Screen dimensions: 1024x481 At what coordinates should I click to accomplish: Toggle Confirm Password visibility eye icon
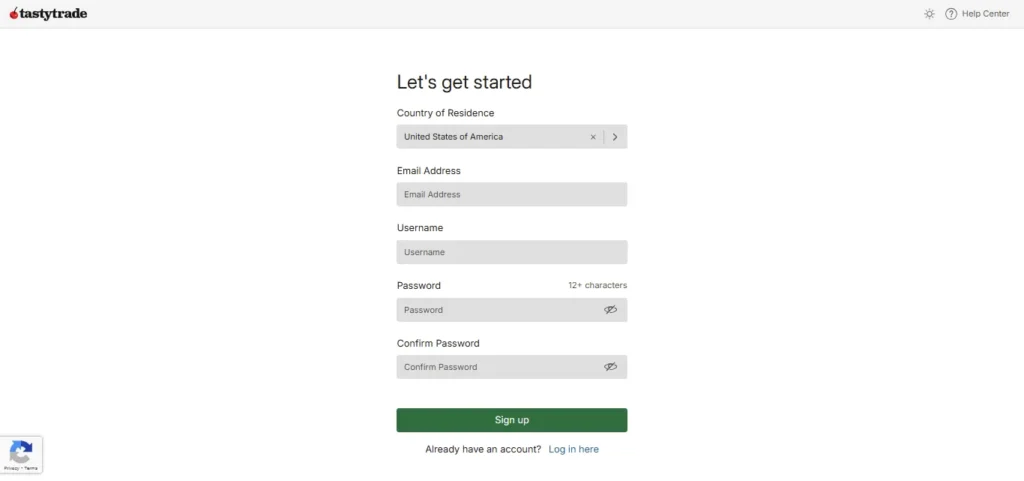point(610,367)
